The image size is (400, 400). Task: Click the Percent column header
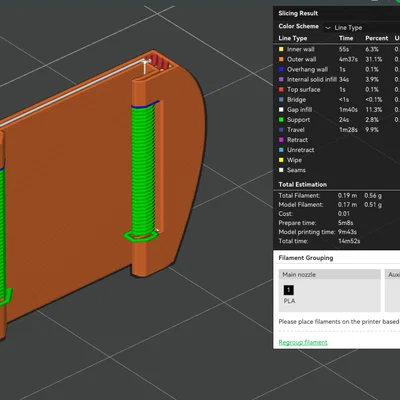point(377,38)
